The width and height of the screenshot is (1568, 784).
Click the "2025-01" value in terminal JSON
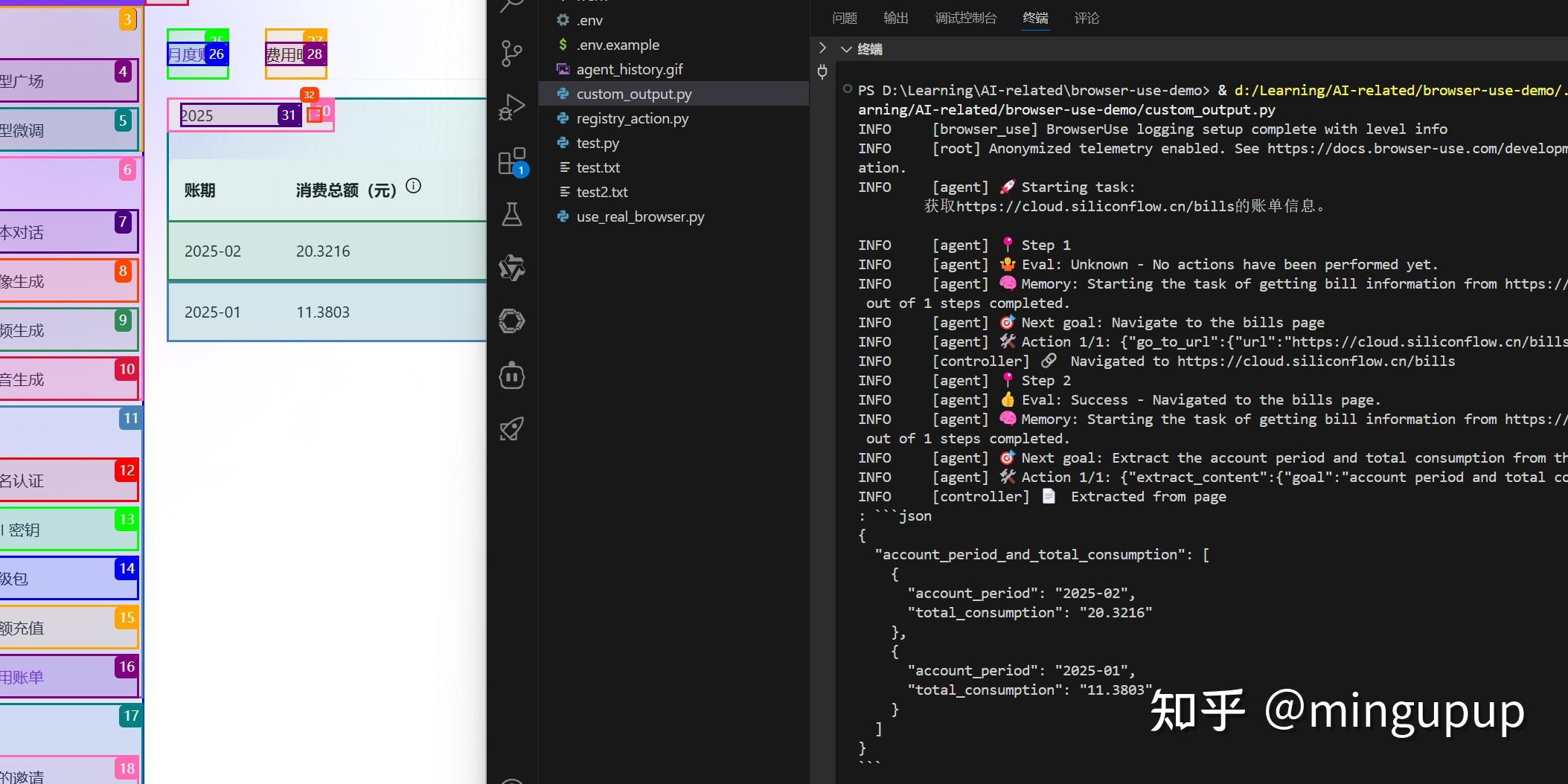[1095, 671]
